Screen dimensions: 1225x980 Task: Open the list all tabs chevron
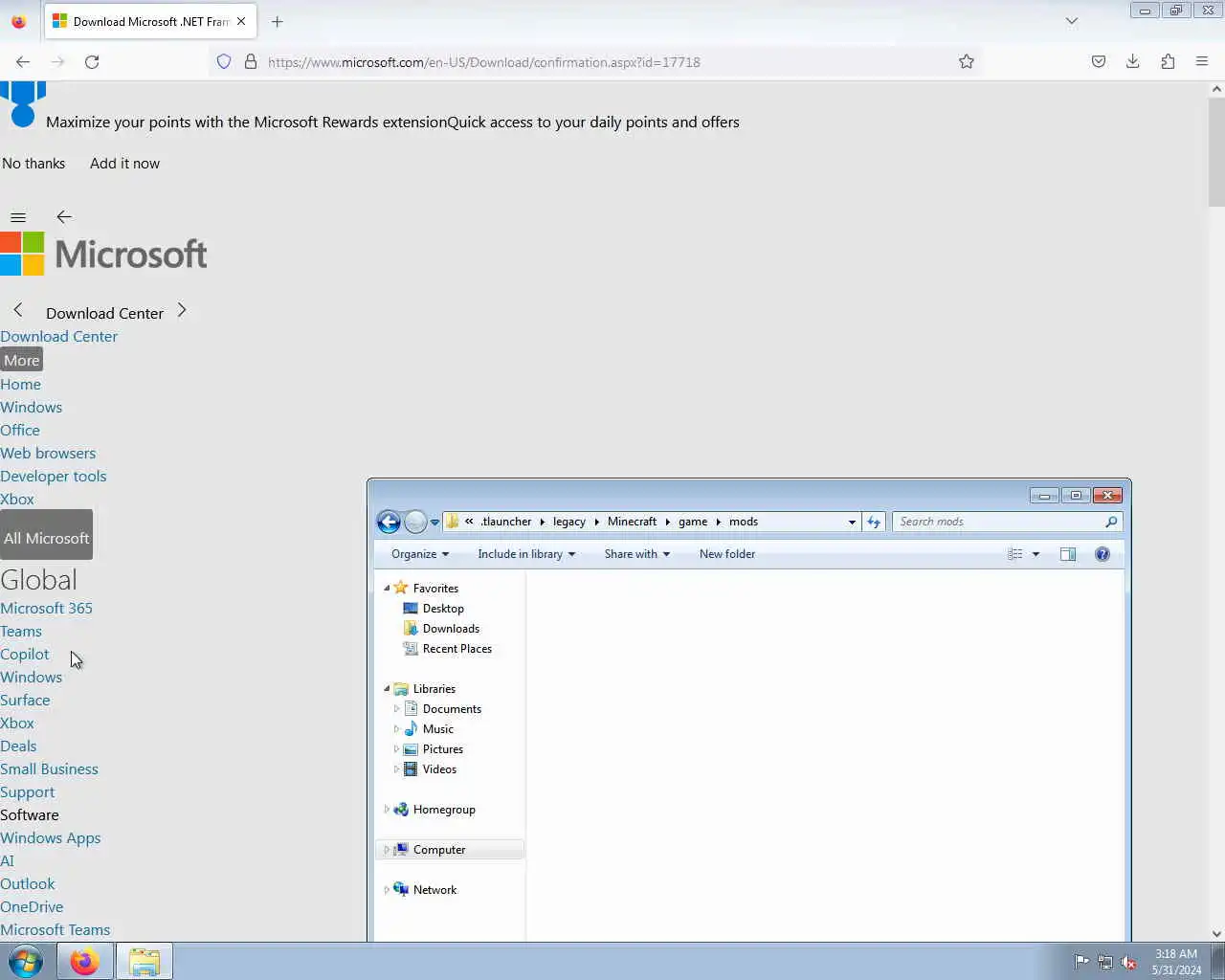pyautogui.click(x=1072, y=21)
